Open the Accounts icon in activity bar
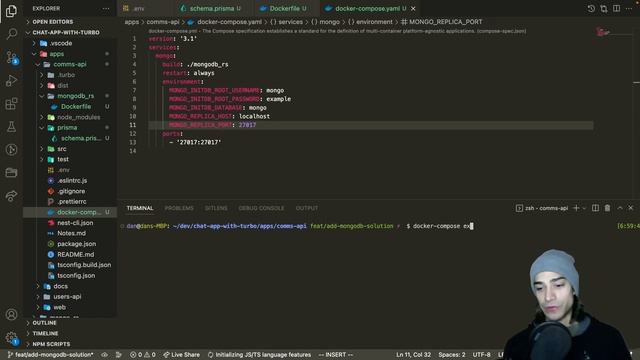 (11, 314)
